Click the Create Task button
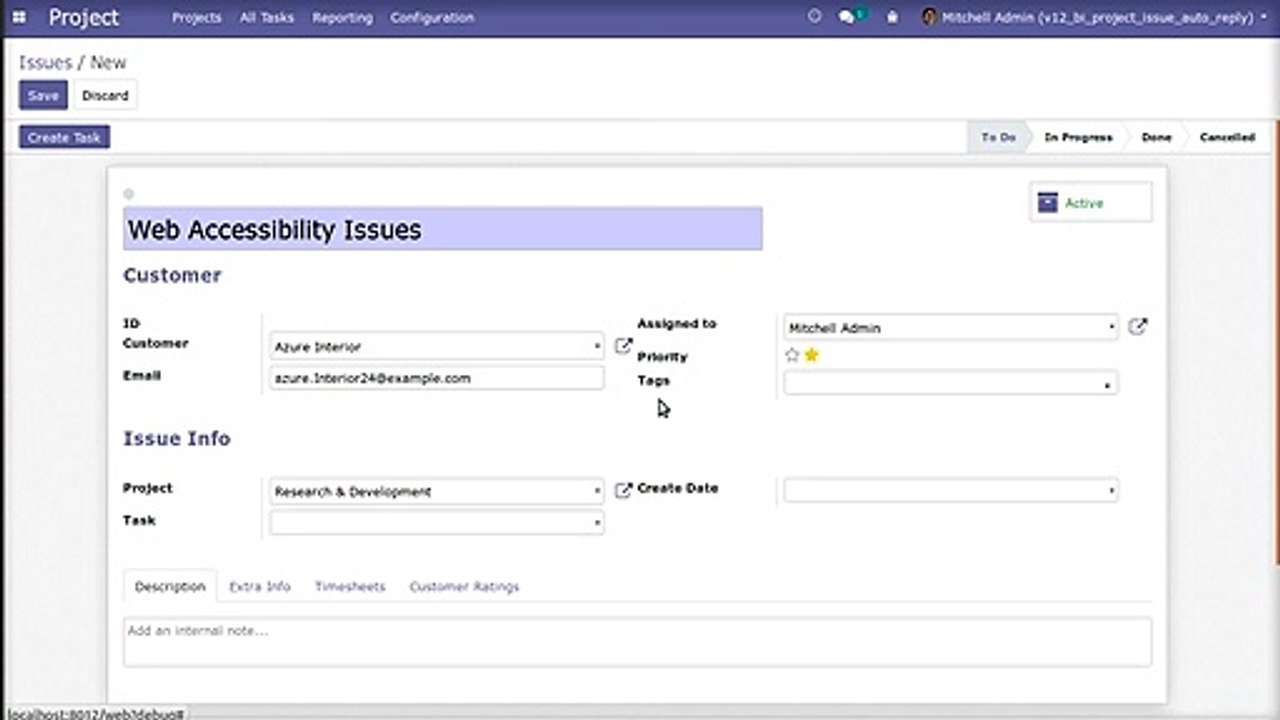The width and height of the screenshot is (1280, 720). [64, 137]
